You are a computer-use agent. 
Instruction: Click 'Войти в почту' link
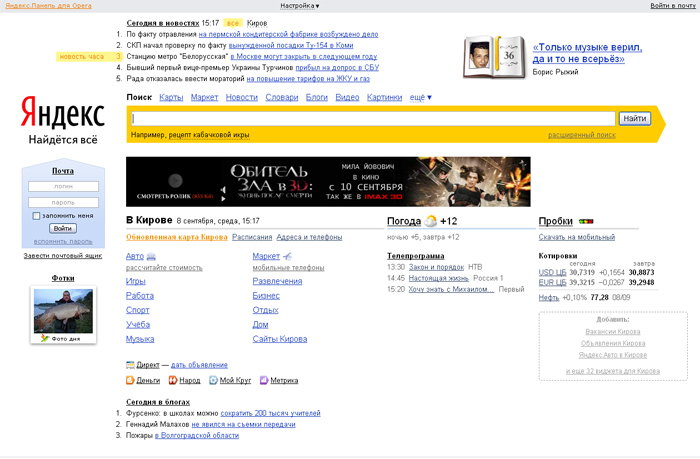pyautogui.click(x=673, y=6)
